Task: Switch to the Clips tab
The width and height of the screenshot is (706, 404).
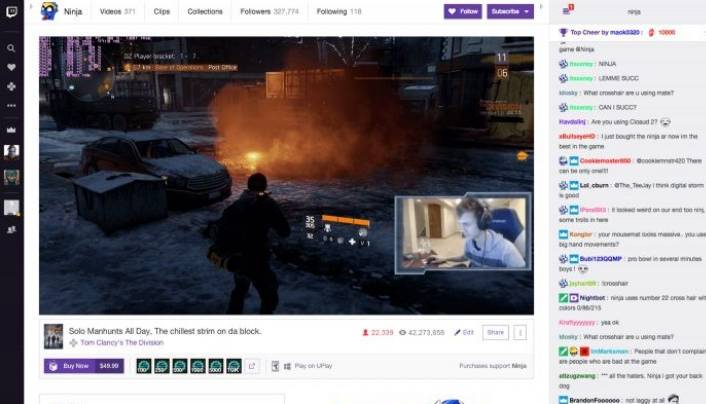Action: (x=162, y=12)
